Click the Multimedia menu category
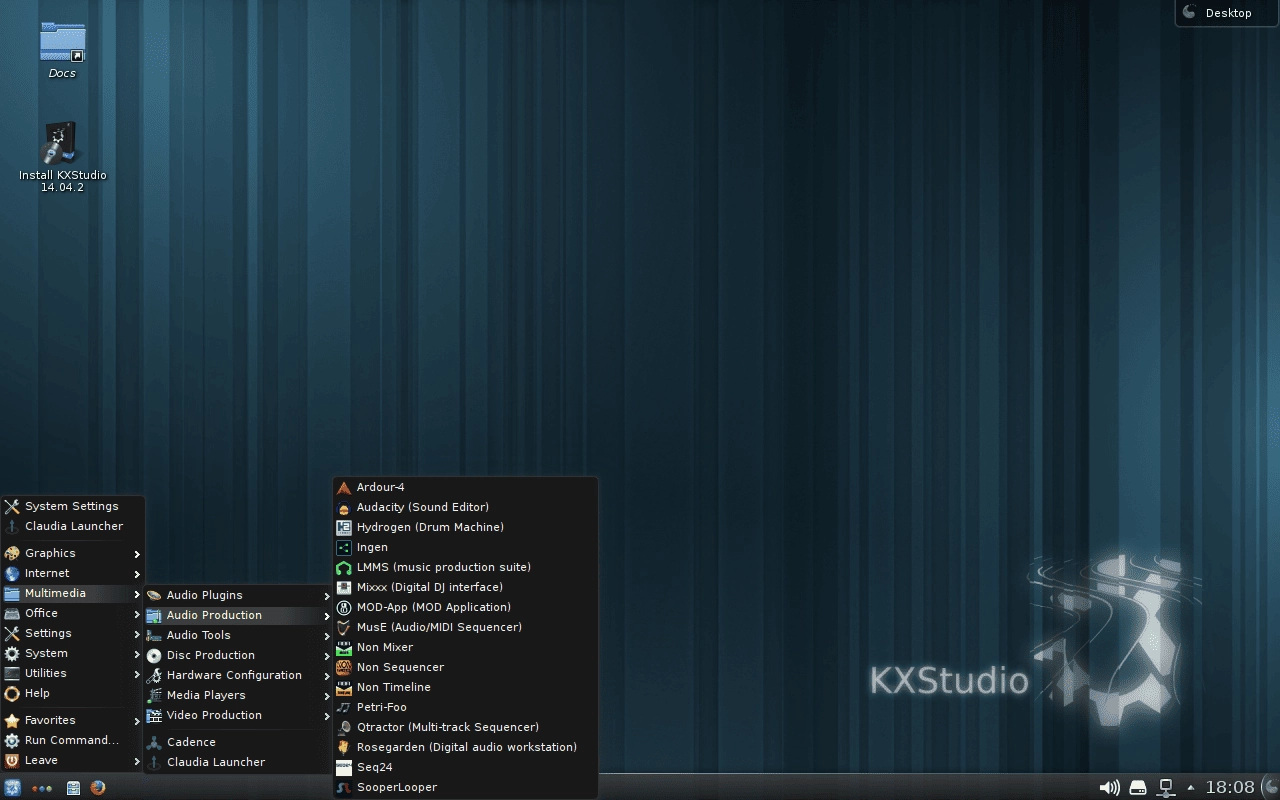 (73, 593)
